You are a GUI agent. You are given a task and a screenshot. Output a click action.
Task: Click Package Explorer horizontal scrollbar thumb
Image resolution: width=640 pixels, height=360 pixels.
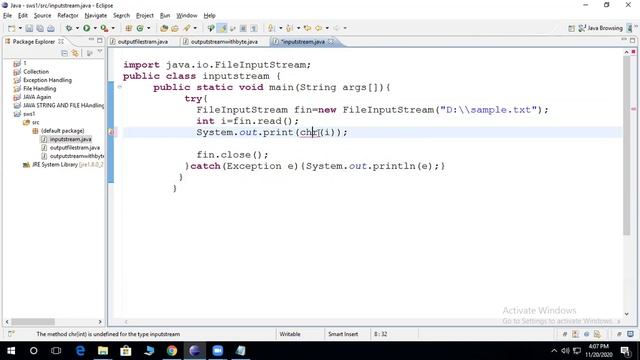(x=33, y=322)
